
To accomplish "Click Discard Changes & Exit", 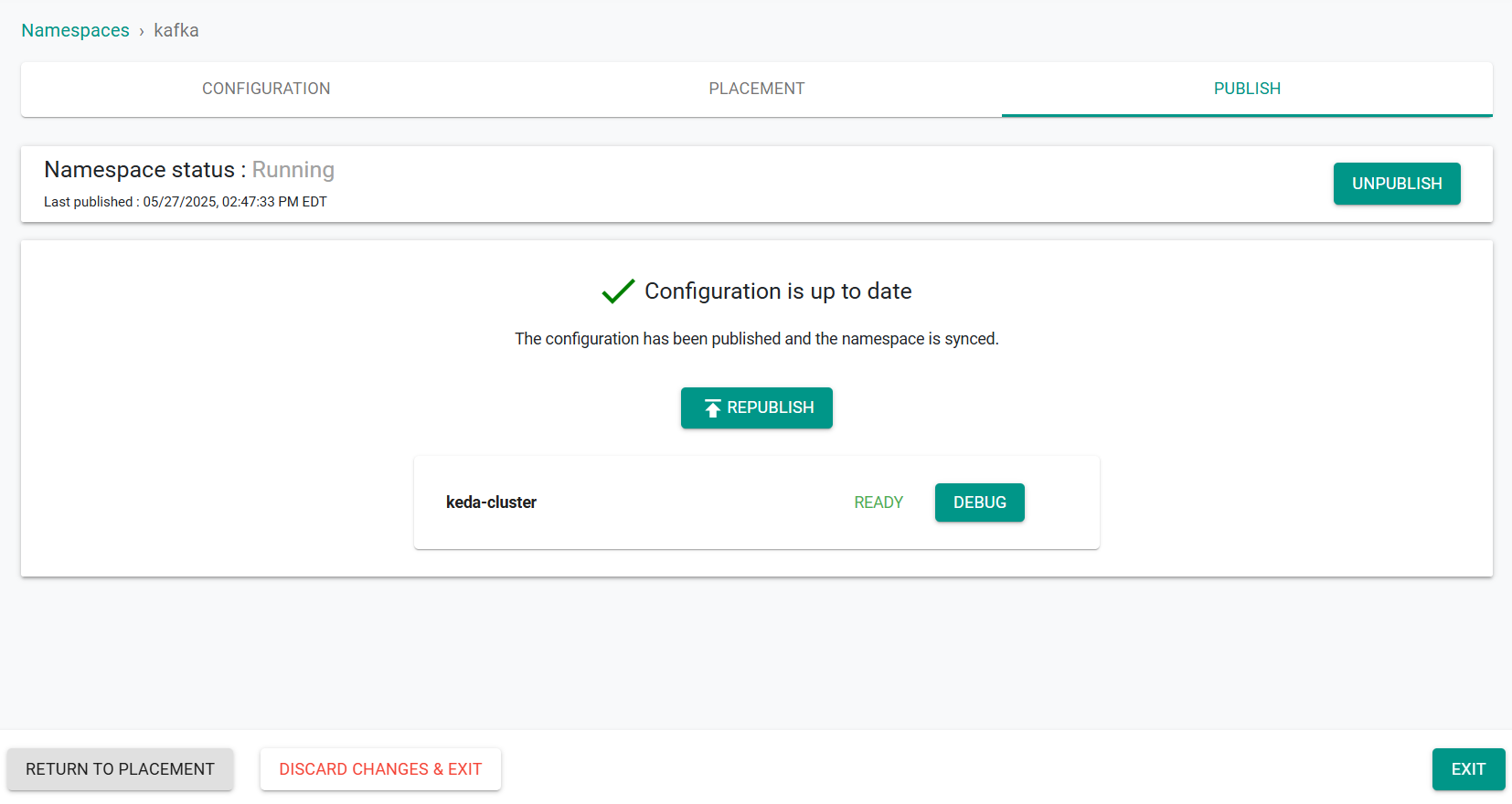I will click(380, 769).
